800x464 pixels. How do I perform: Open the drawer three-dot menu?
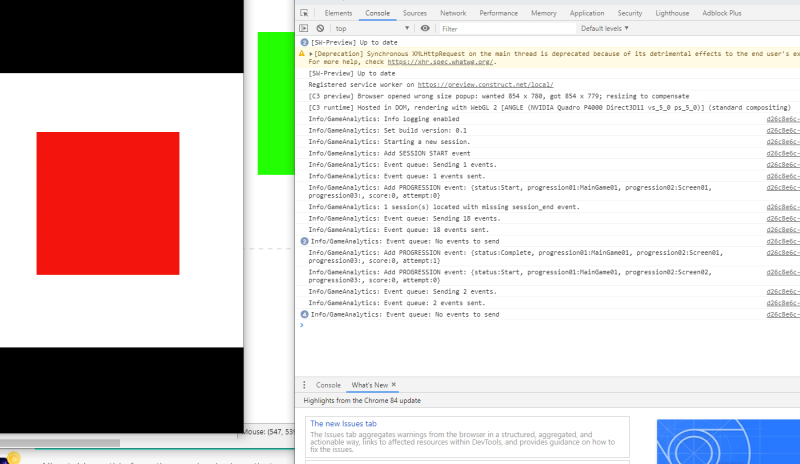coord(304,385)
